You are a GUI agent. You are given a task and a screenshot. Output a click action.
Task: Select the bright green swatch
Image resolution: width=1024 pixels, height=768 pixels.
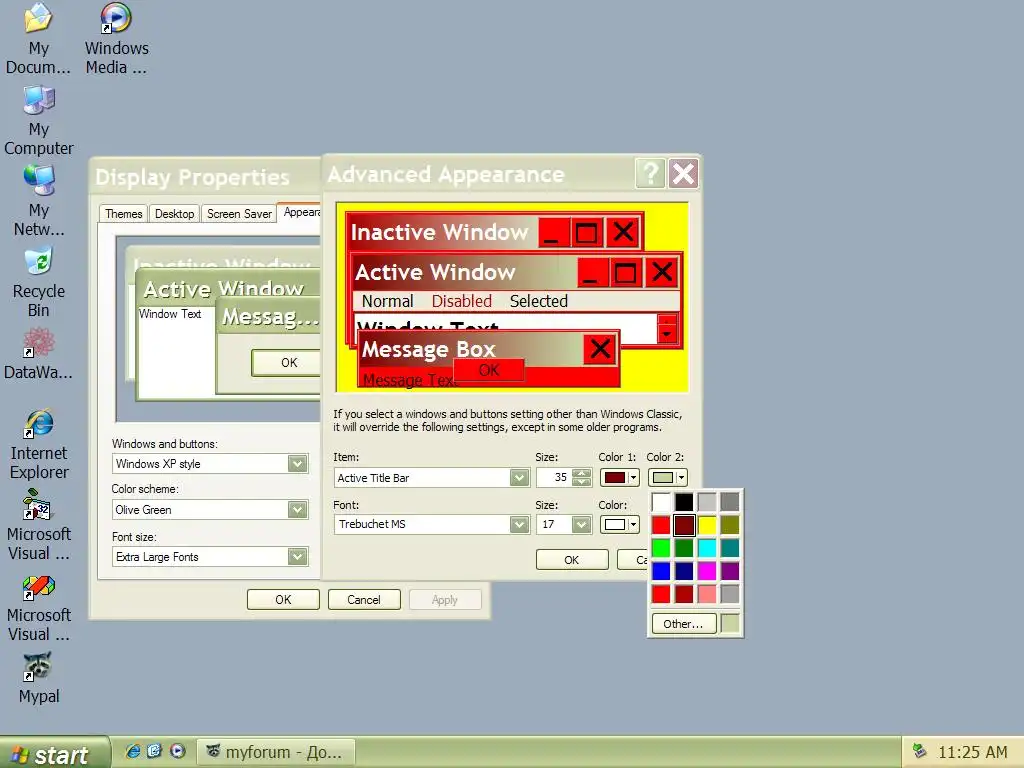tap(661, 548)
